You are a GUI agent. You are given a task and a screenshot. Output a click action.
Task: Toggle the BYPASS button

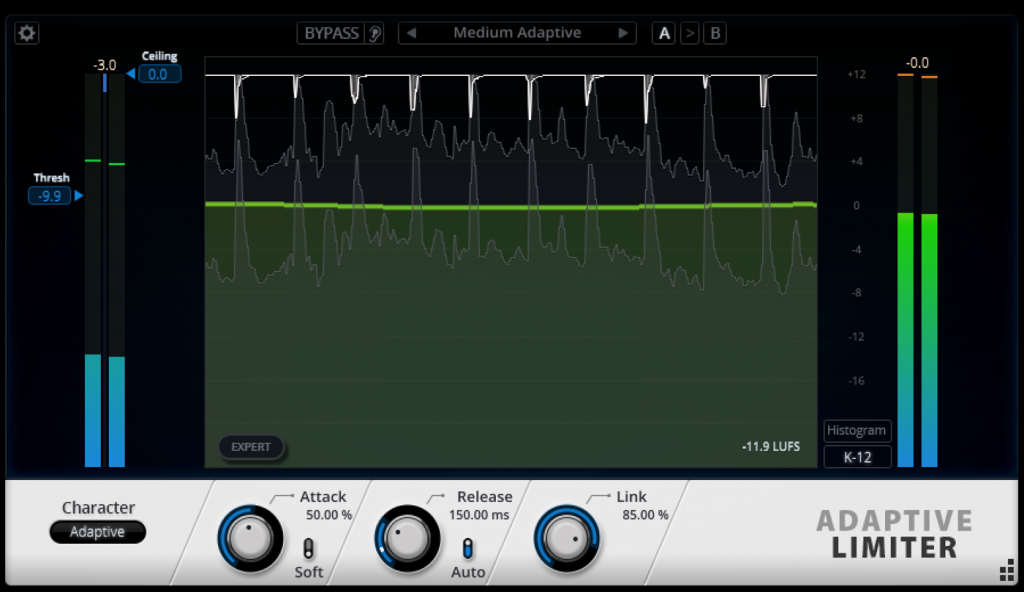tap(332, 33)
